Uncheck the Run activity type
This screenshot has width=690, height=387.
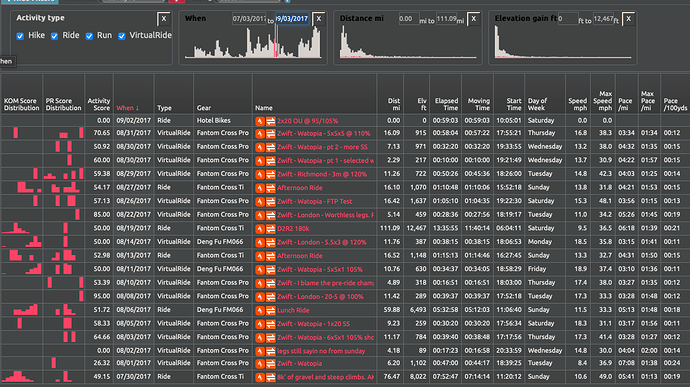coord(89,36)
